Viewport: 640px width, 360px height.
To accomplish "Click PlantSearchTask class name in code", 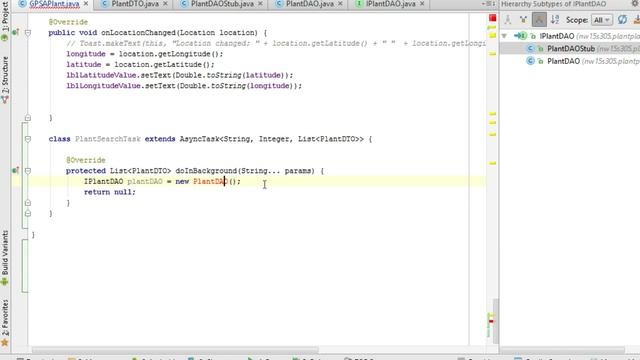I will [x=108, y=139].
